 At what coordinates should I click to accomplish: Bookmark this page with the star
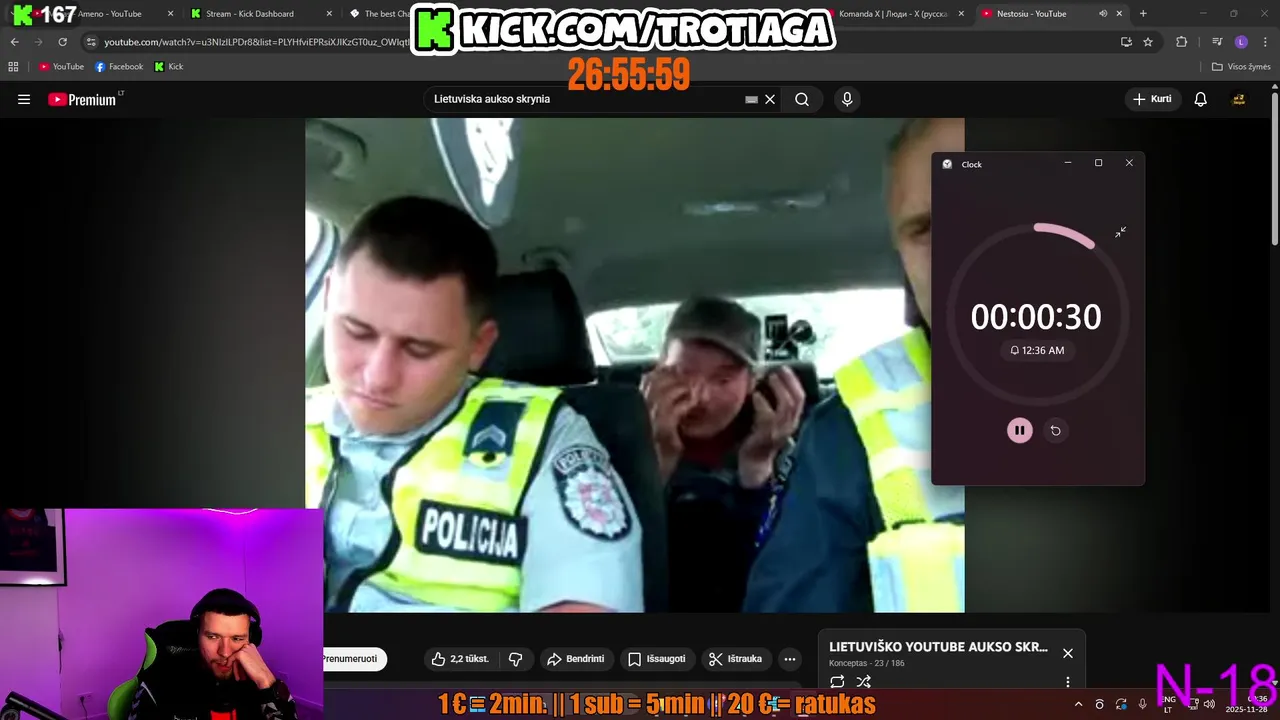click(x=1148, y=42)
